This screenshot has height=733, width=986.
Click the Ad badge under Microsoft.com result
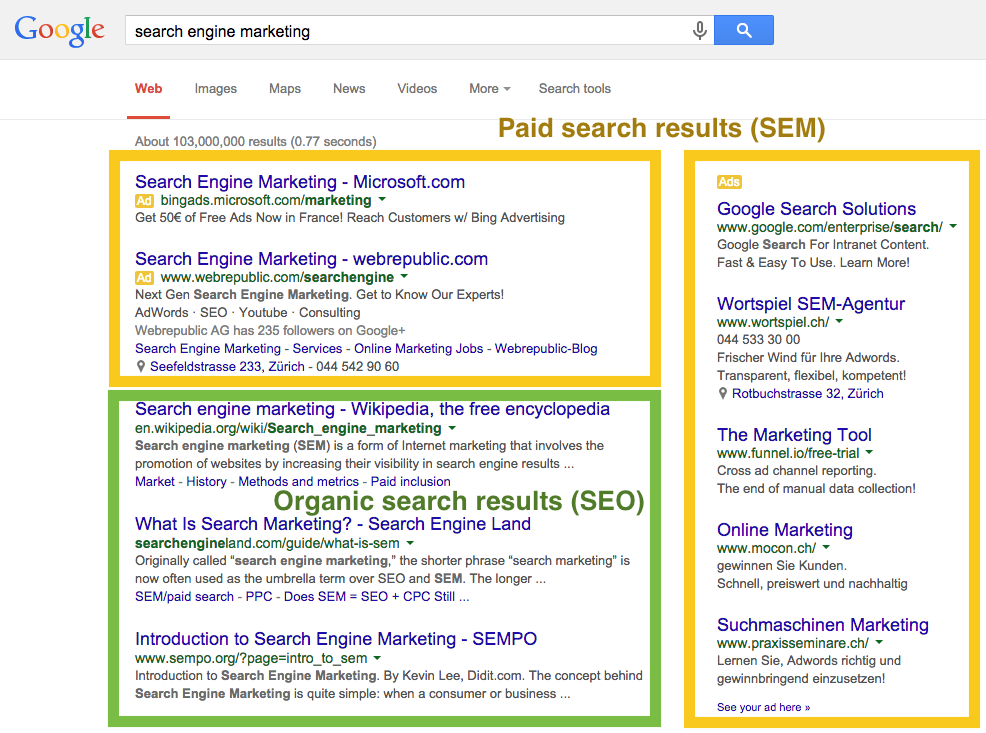coord(144,201)
